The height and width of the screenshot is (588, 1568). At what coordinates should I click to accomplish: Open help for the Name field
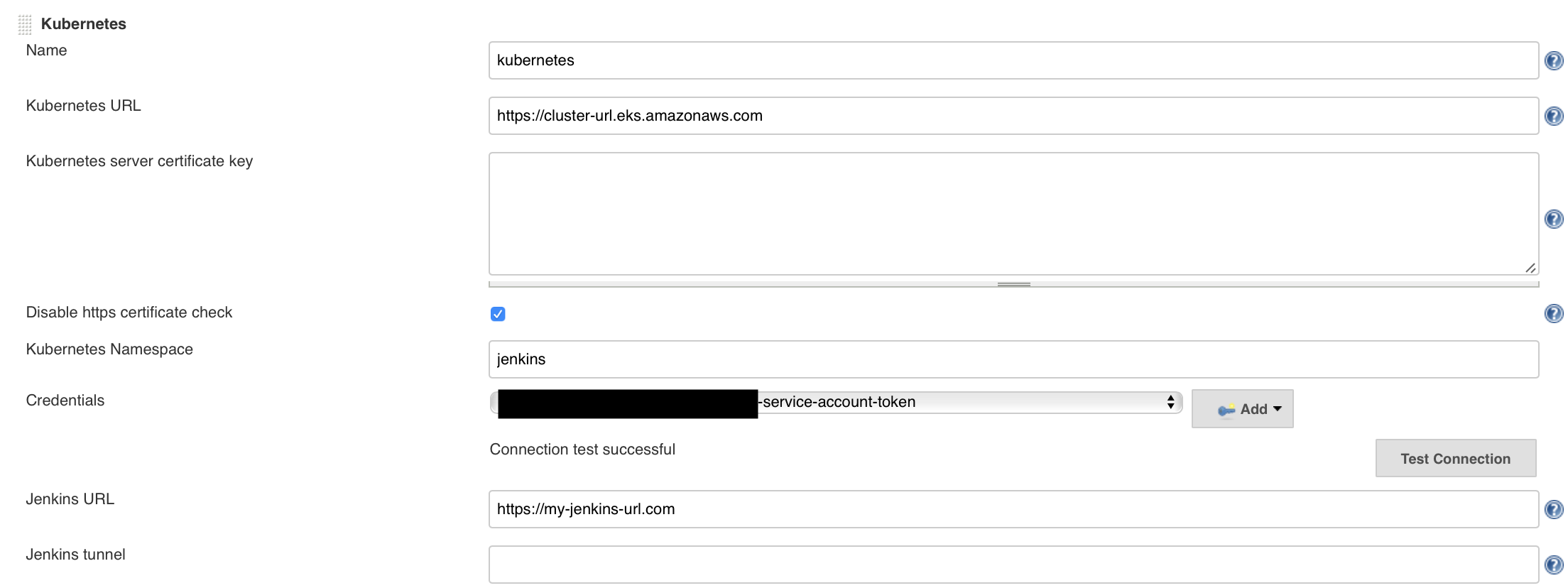1554,61
